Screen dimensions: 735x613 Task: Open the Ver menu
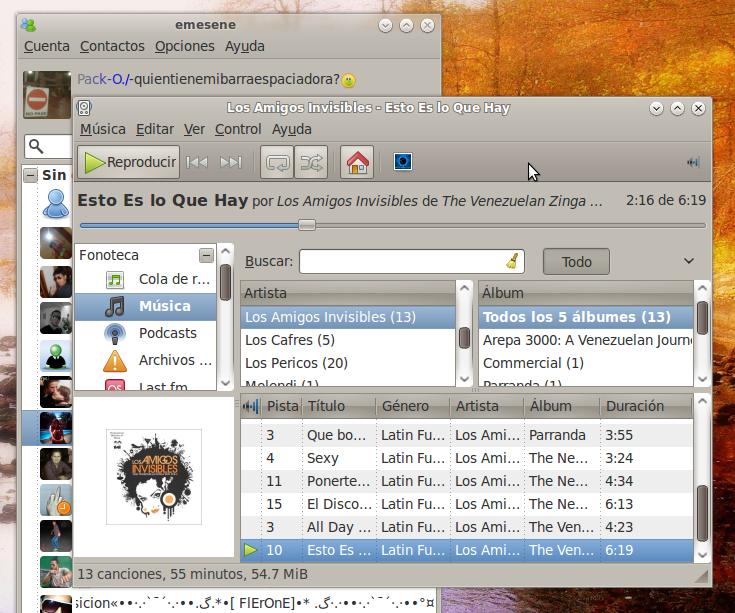tap(194, 129)
